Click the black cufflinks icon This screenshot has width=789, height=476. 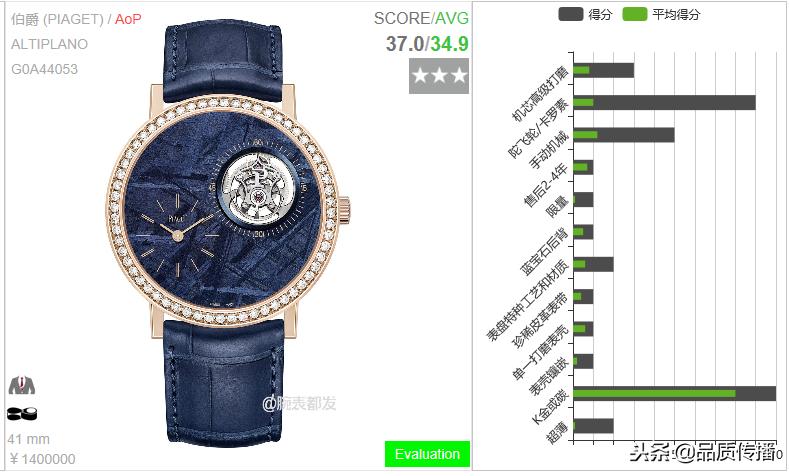tap(22, 414)
